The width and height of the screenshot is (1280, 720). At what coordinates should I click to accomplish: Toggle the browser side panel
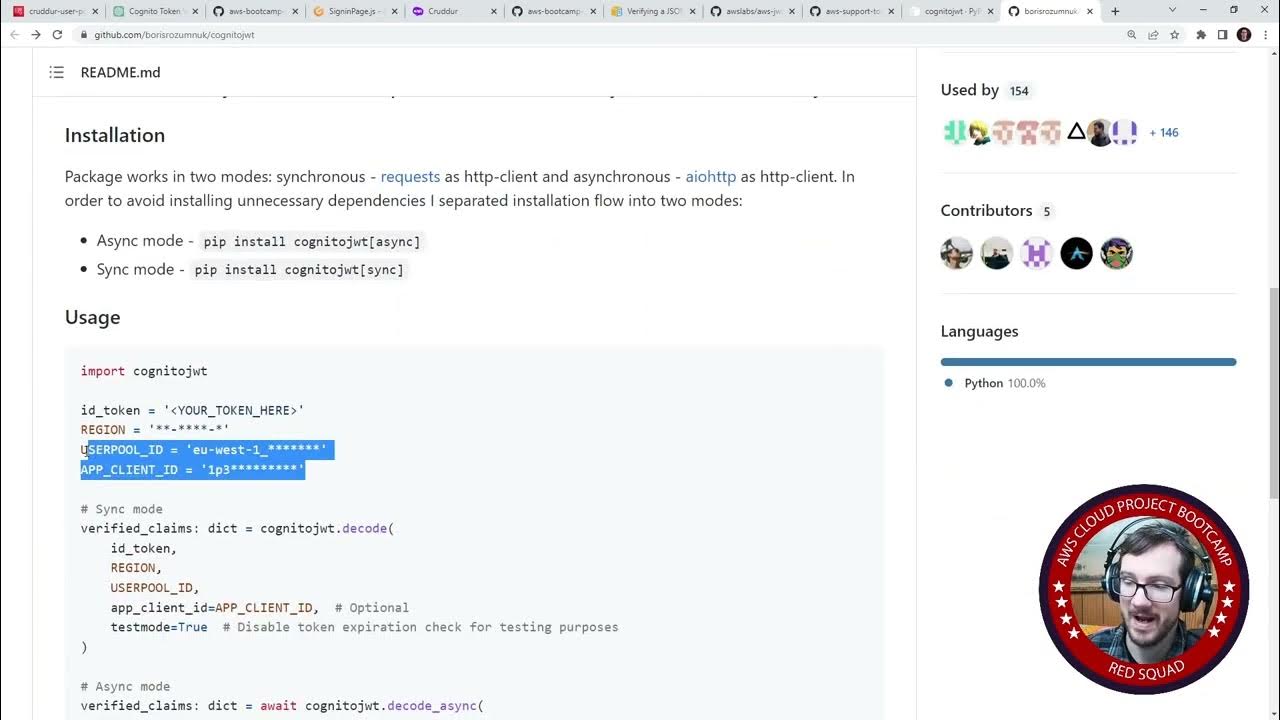[1222, 34]
